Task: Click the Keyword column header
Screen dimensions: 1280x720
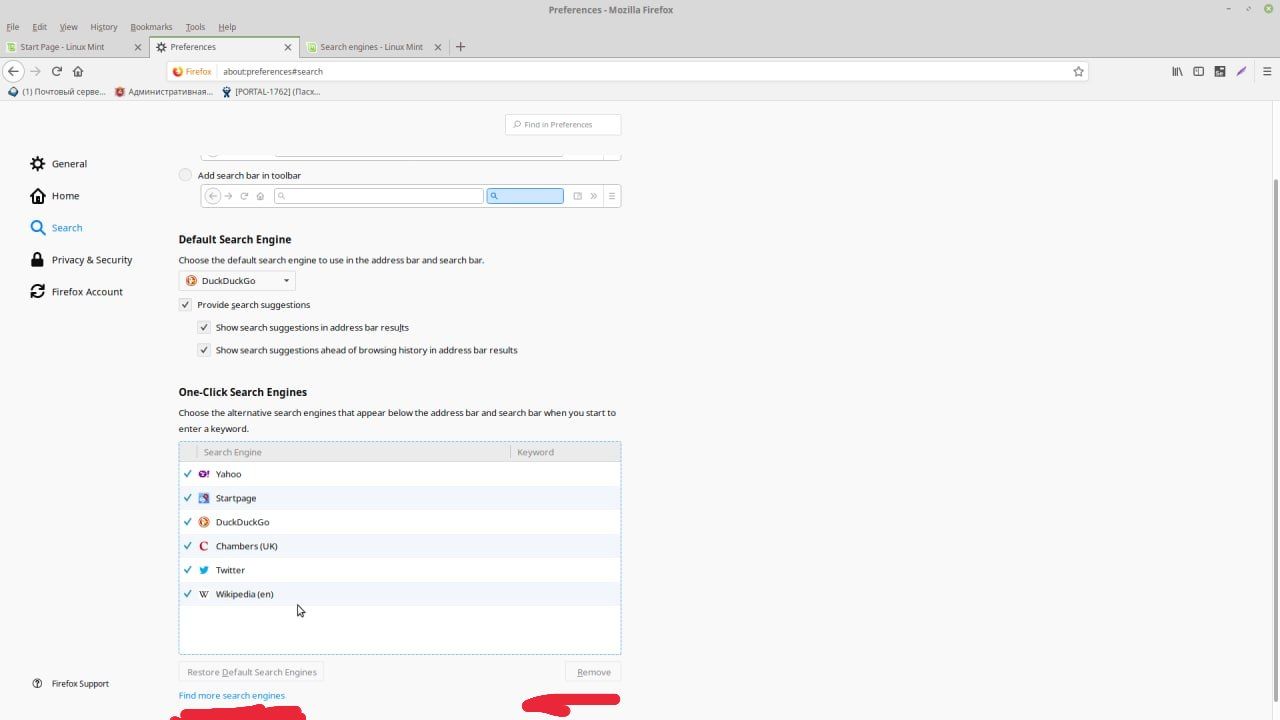Action: [x=565, y=452]
